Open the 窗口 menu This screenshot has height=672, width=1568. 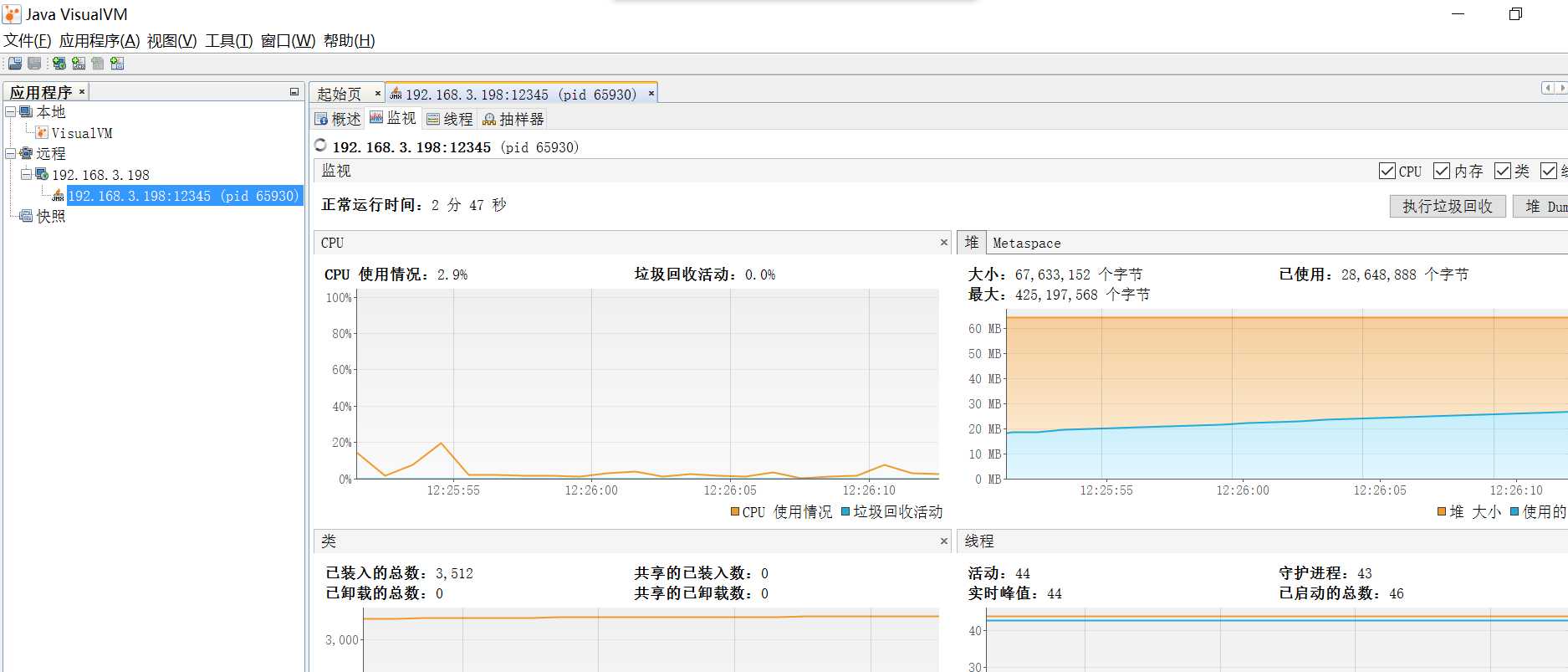(288, 41)
